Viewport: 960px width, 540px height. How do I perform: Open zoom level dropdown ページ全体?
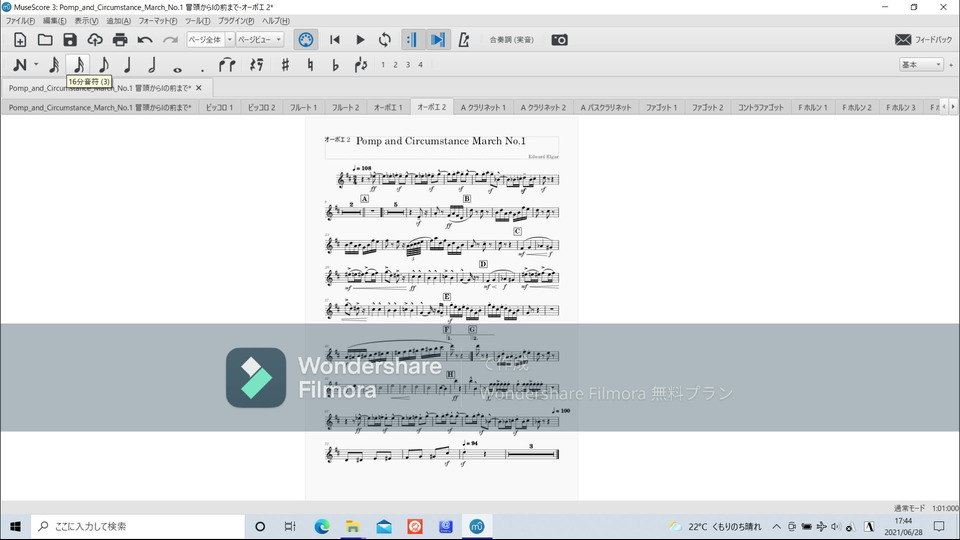click(x=210, y=40)
